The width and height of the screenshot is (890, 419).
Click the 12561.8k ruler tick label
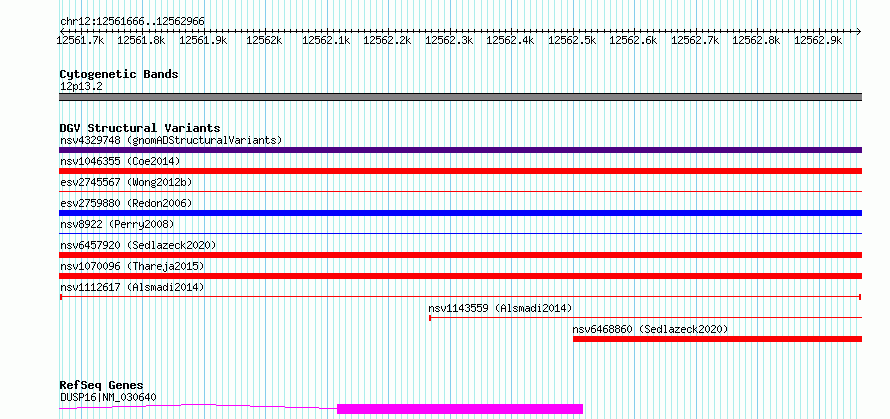(x=141, y=40)
